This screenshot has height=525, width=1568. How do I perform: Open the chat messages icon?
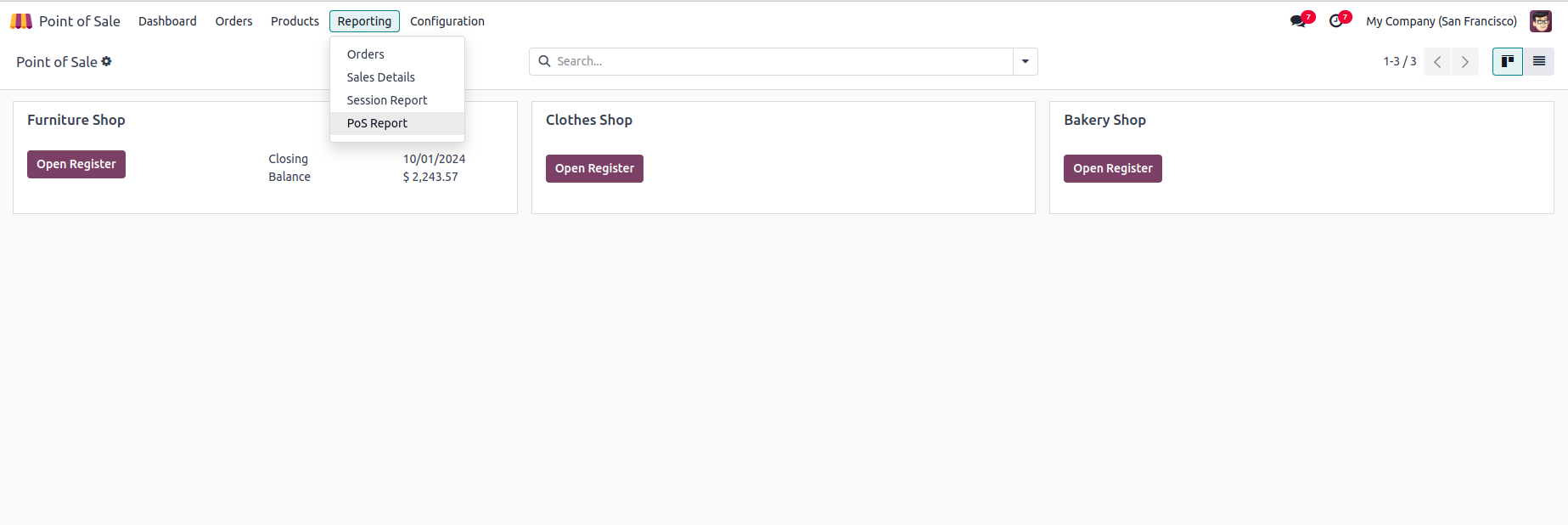pos(1298,21)
